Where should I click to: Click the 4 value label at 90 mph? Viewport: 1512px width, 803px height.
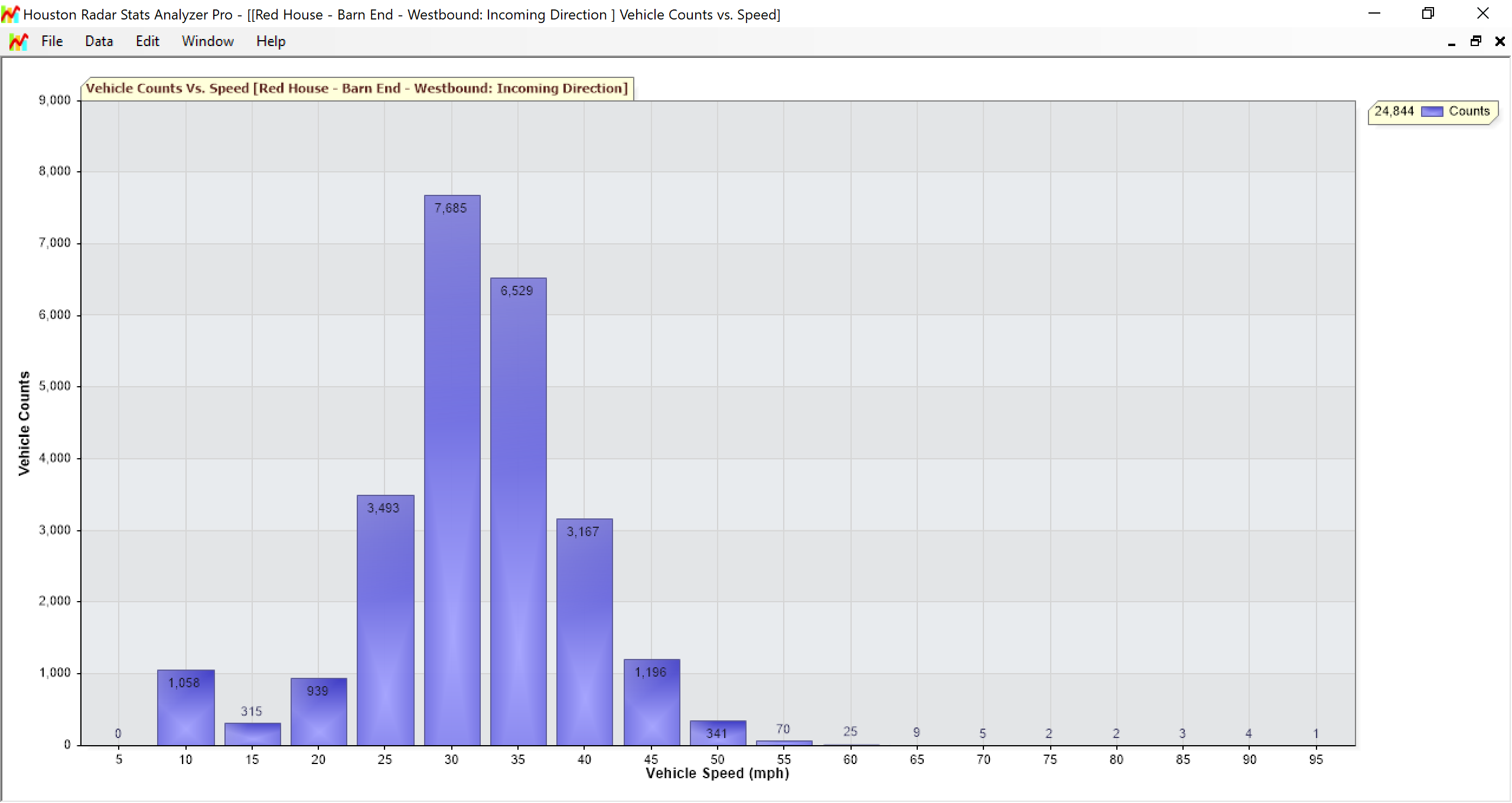pyautogui.click(x=1249, y=733)
